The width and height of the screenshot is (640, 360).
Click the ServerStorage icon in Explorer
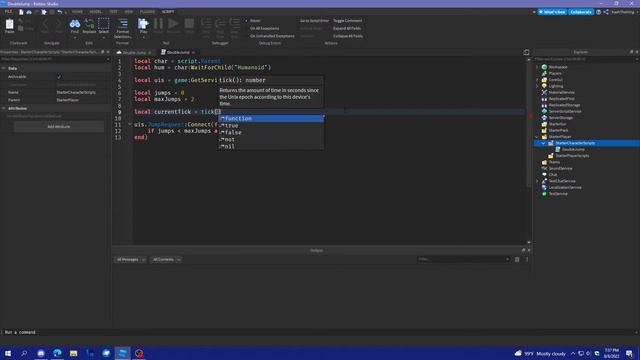click(544, 118)
